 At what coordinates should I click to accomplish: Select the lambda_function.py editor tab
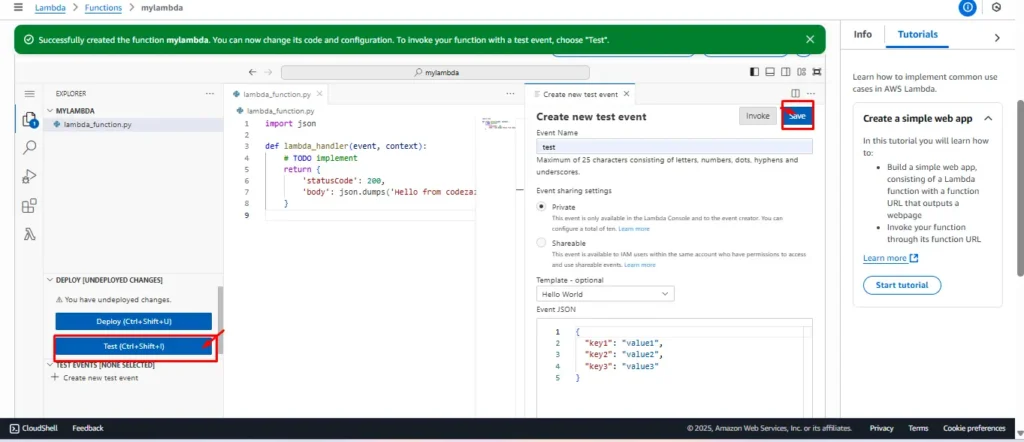pyautogui.click(x=276, y=94)
